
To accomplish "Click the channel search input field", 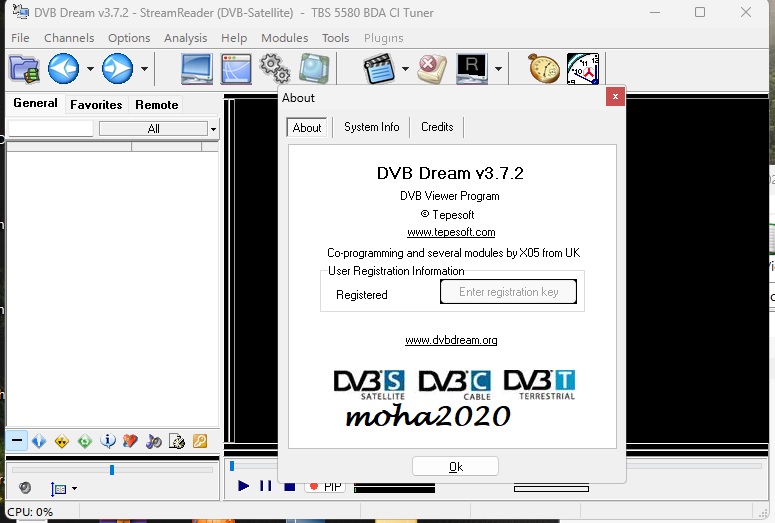I will tap(50, 129).
